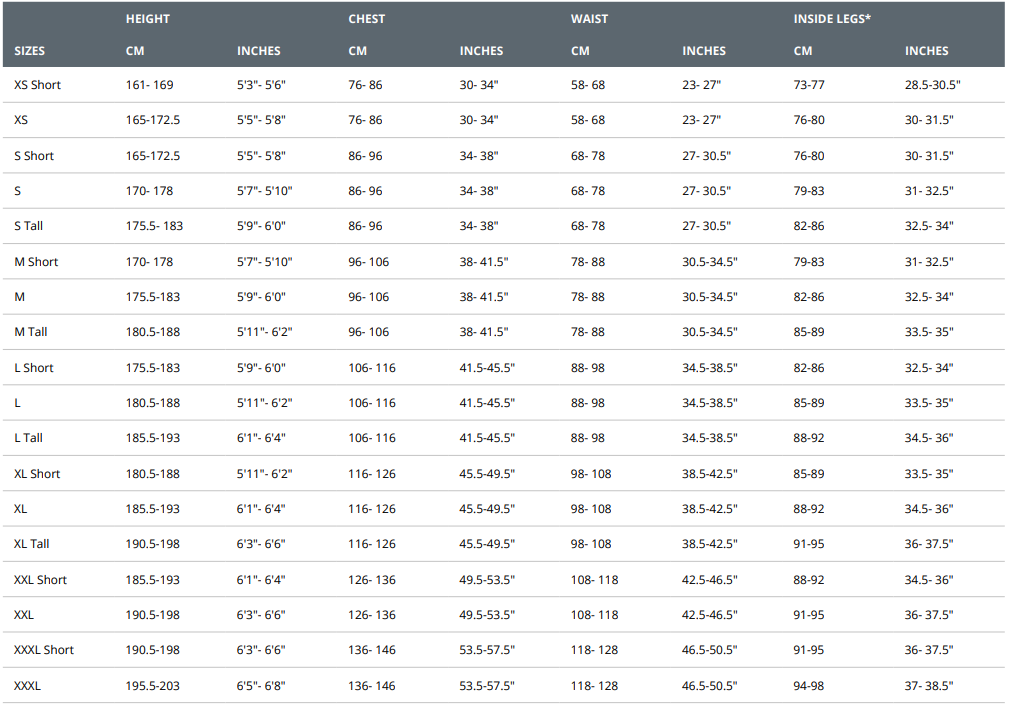Viewport: 1009px width, 706px height.
Task: Click the INSIDE LEGS* column header
Action: pyautogui.click(x=832, y=19)
